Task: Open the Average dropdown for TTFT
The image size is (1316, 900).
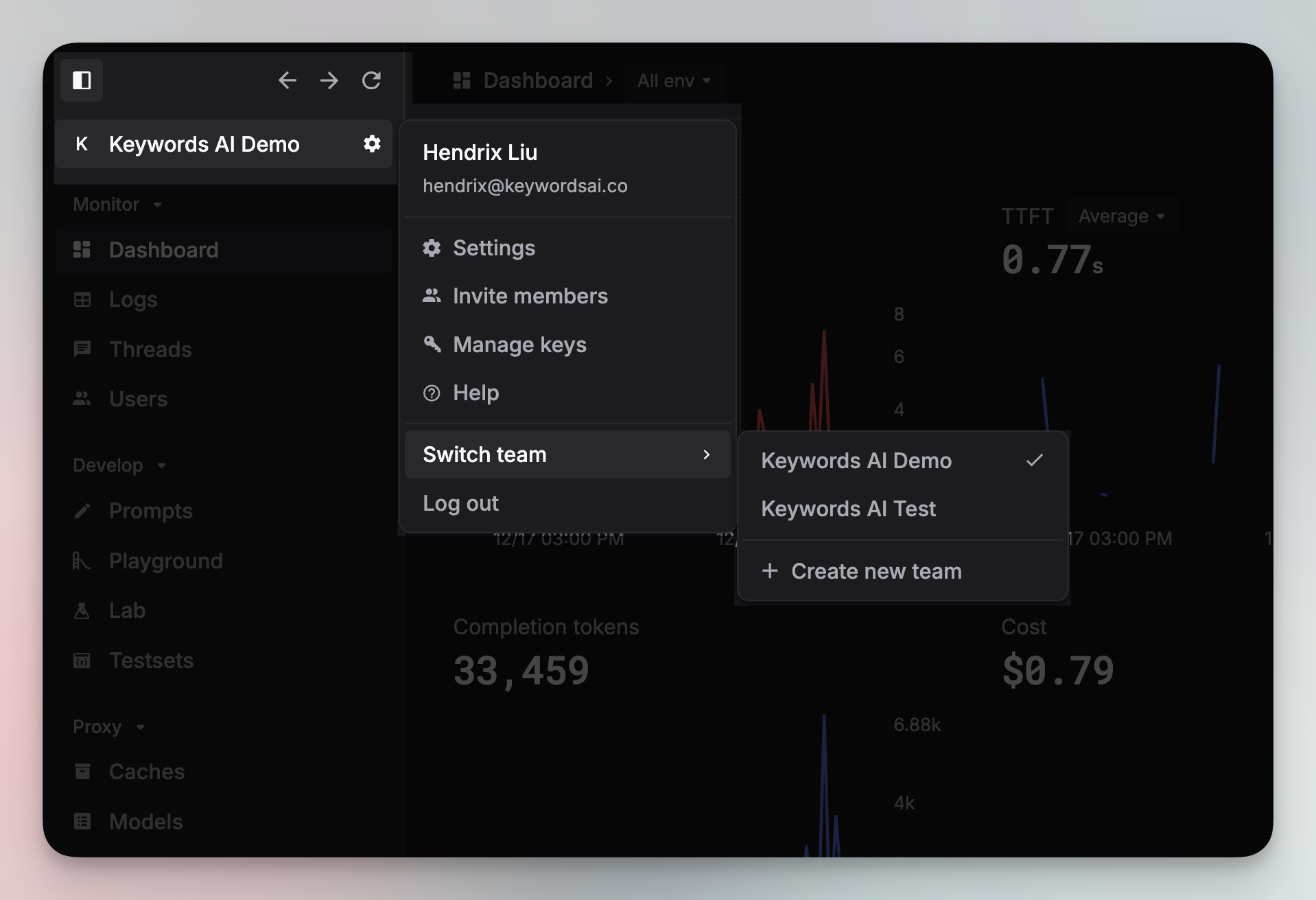Action: 1122,216
